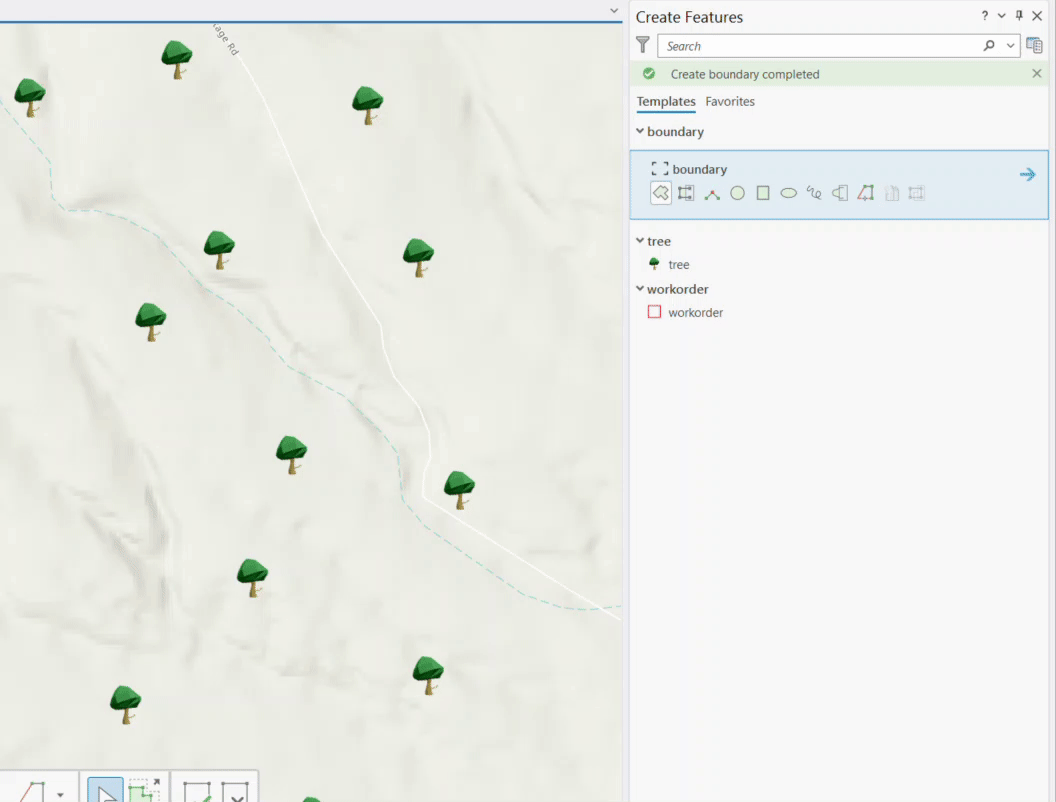The width and height of the screenshot is (1056, 802).
Task: Select the Polygon construction tool
Action: tap(661, 193)
